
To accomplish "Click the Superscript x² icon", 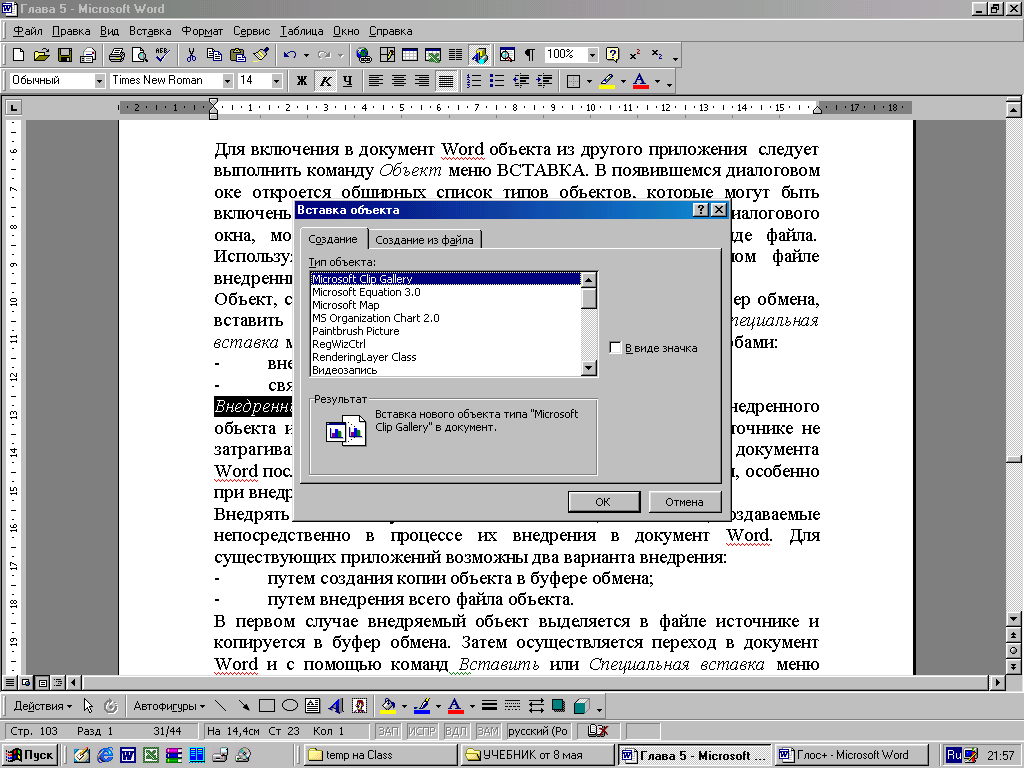I will pyautogui.click(x=634, y=55).
